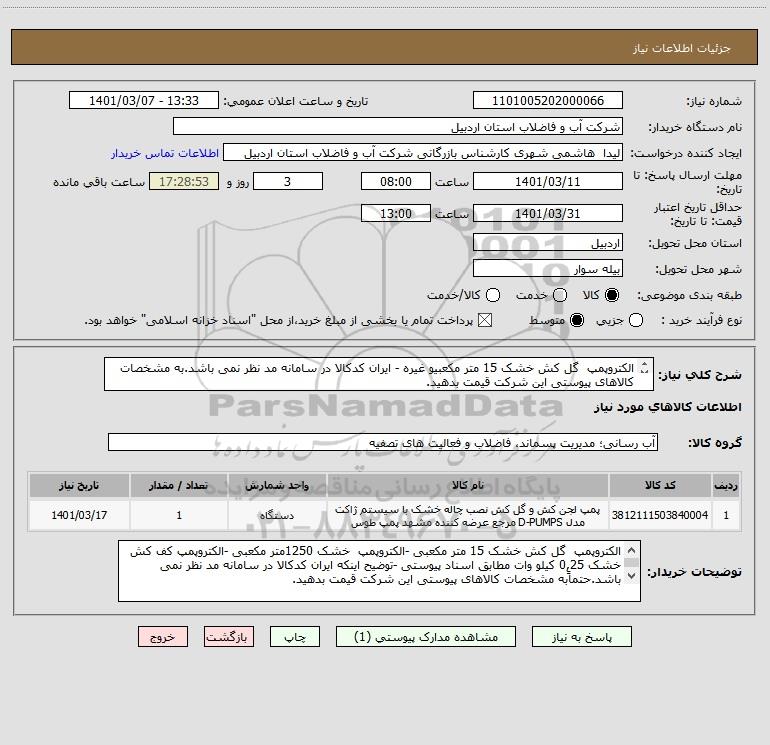770x745 pixels.
Task: Open مشاهده مدارک پیوستی (1) button
Action: (426, 637)
